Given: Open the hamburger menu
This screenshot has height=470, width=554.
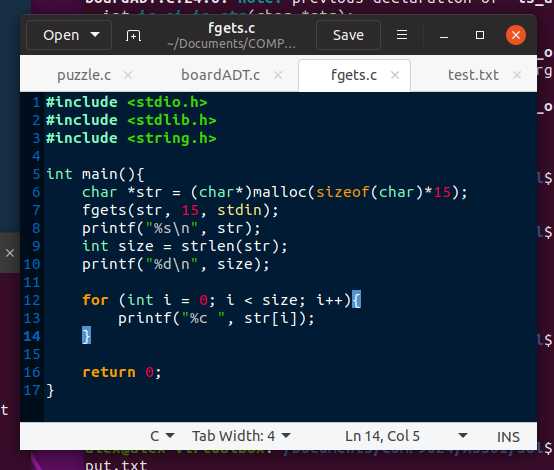Looking at the screenshot, I should 402,35.
